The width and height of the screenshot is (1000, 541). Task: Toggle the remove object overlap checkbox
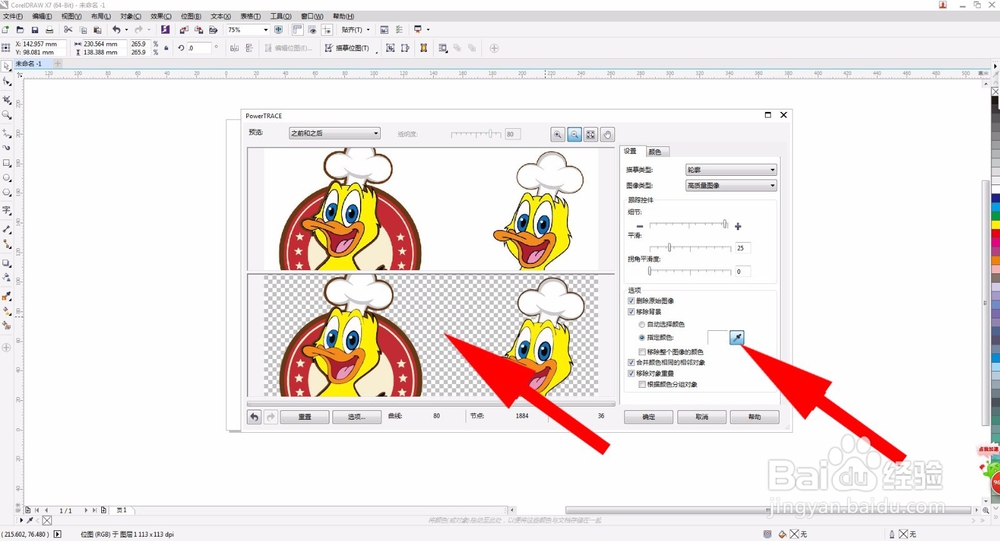click(631, 373)
